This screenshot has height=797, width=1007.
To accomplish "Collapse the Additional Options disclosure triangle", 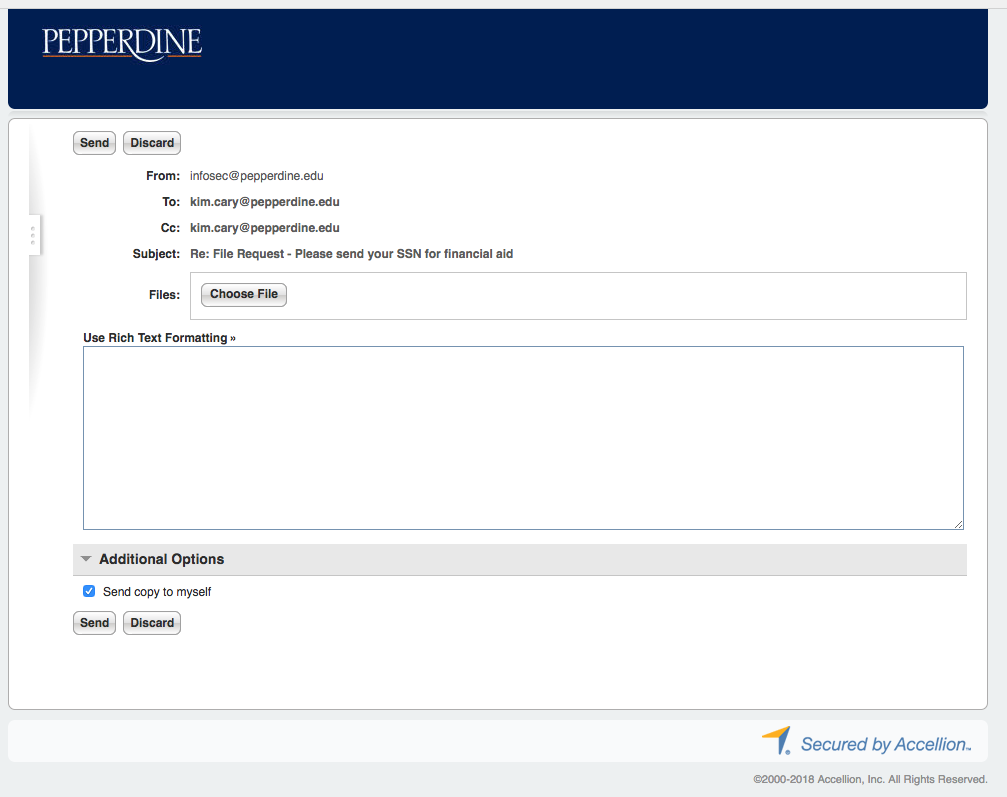I will 86,559.
